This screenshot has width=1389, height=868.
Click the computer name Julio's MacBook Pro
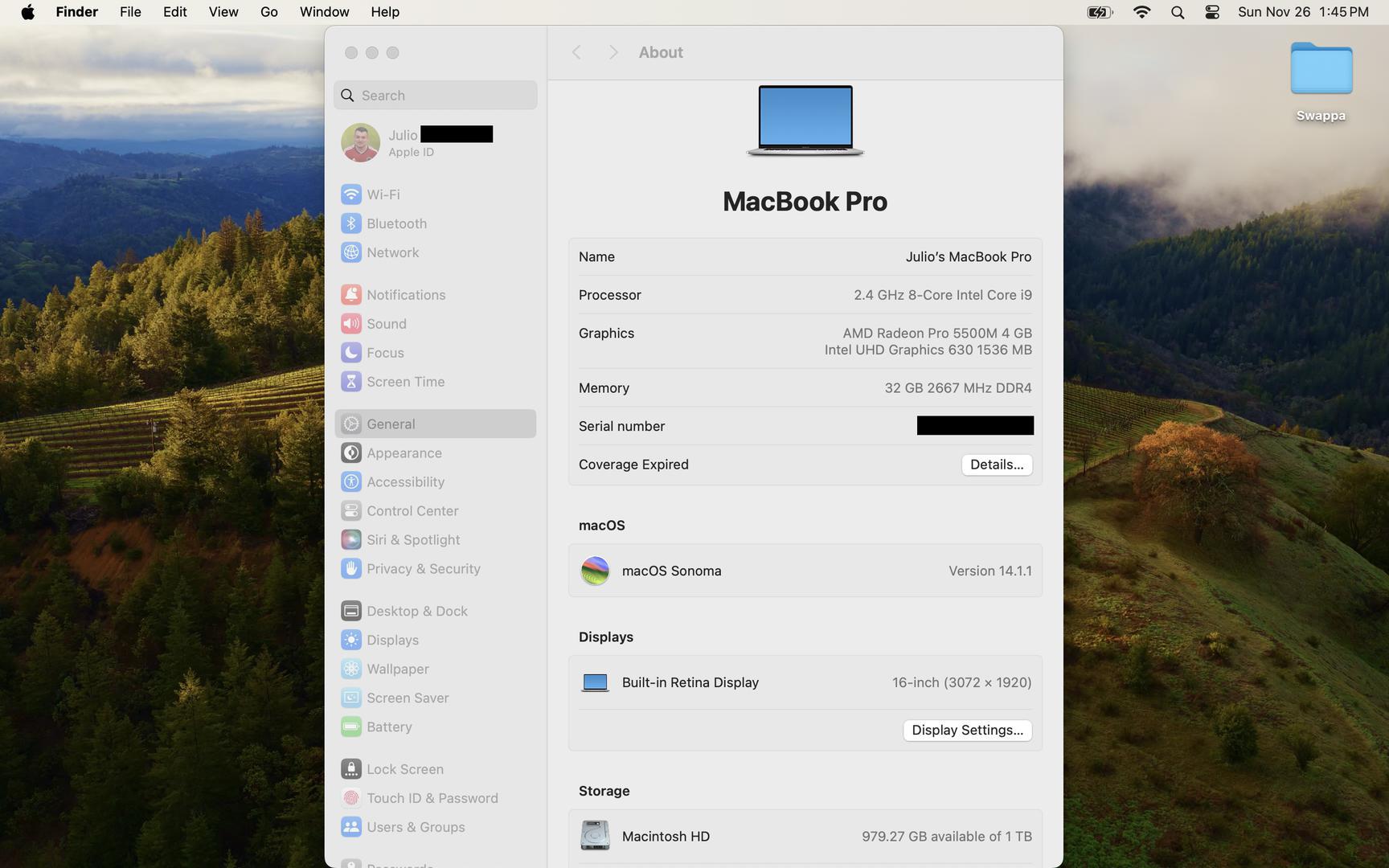pyautogui.click(x=969, y=257)
